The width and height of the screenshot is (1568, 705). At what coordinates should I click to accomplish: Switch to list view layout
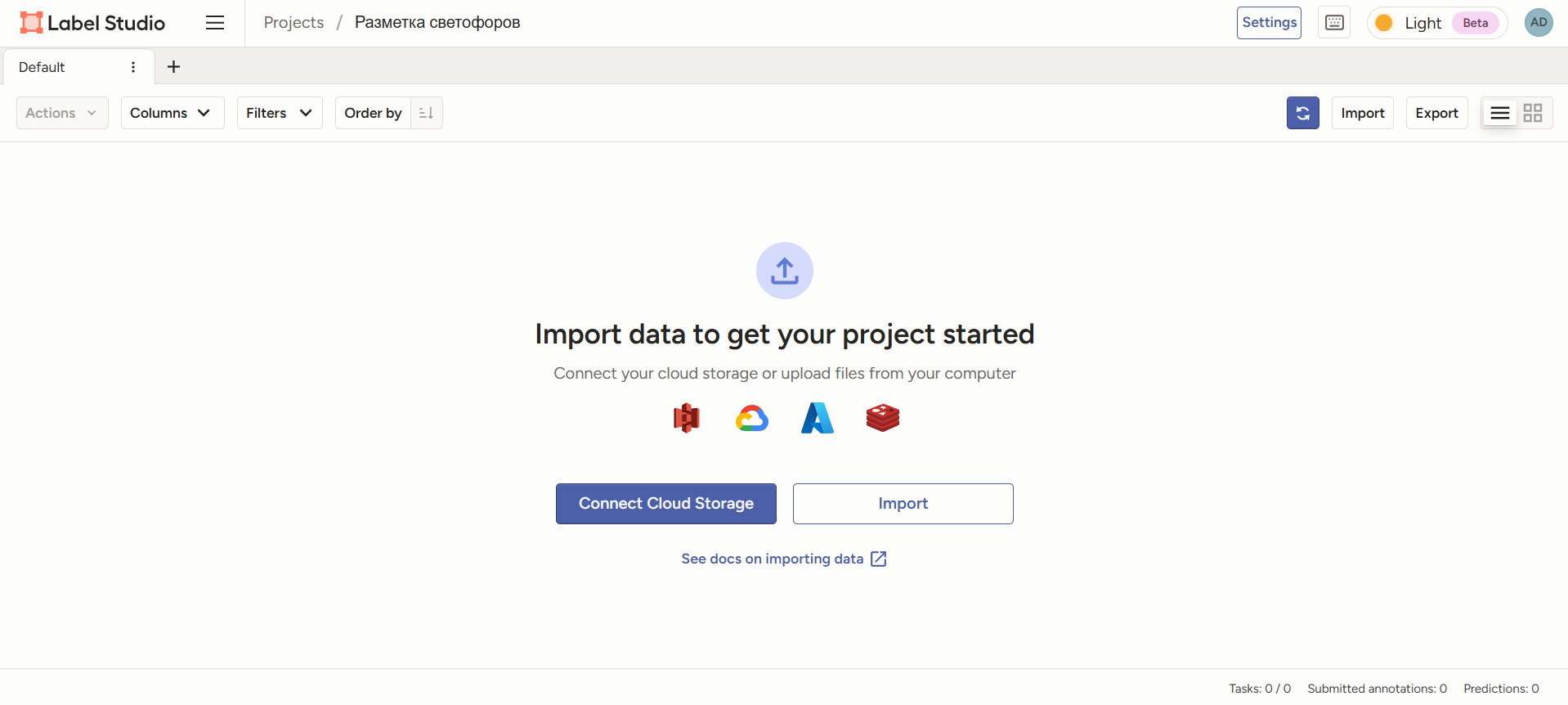pos(1499,113)
